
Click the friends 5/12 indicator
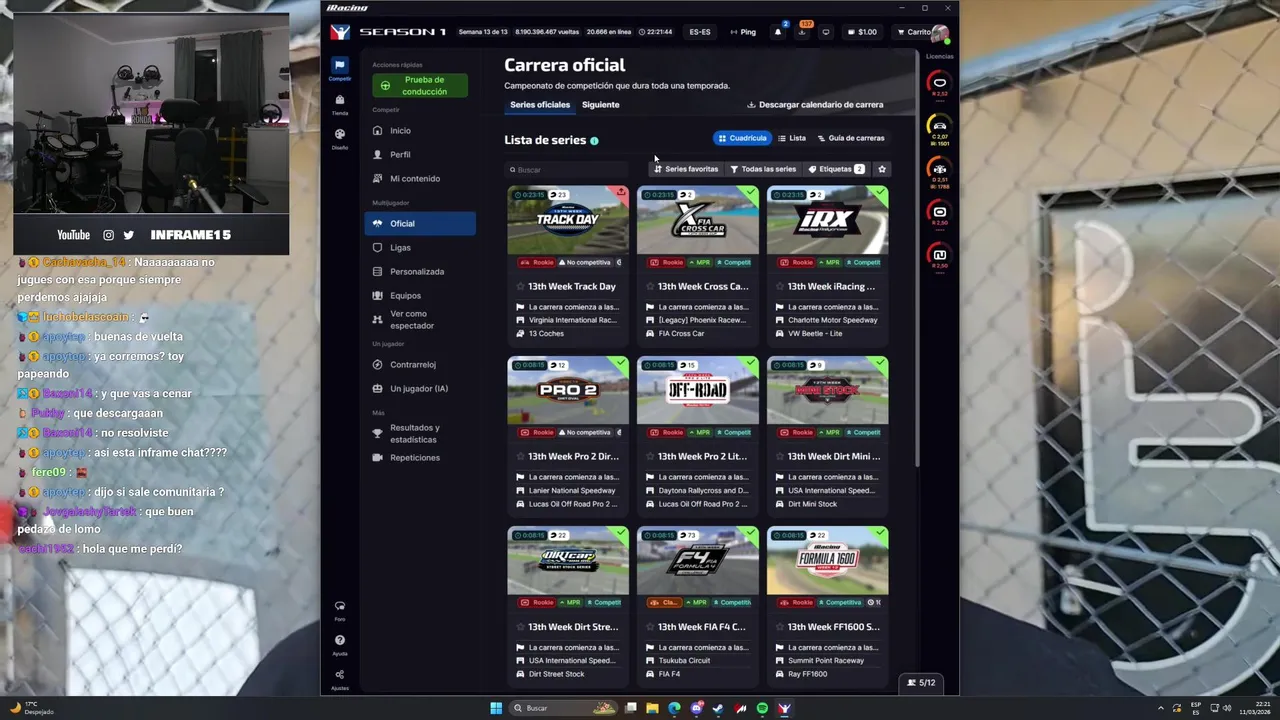point(921,683)
